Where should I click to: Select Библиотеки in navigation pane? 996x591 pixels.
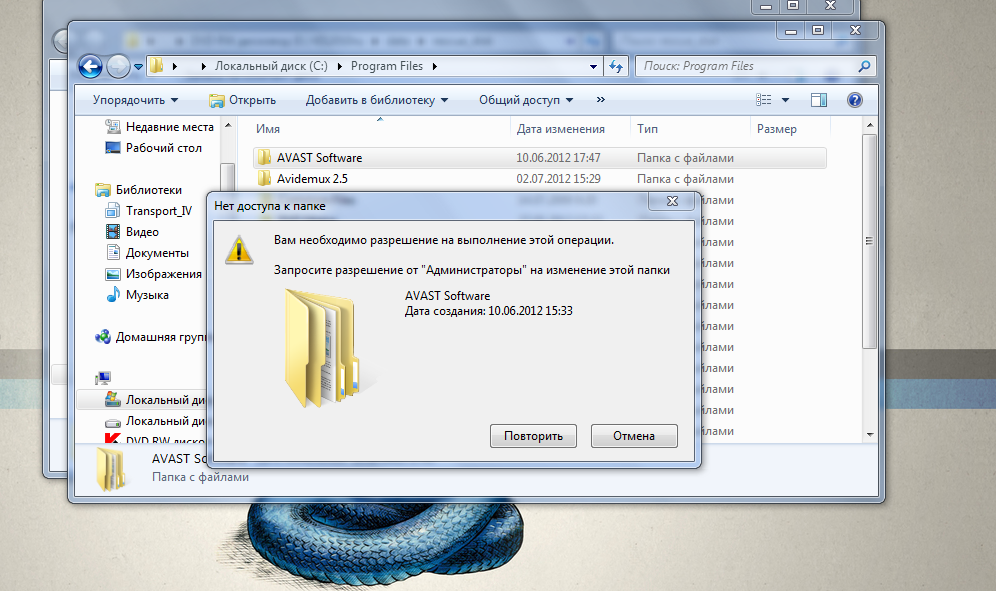tap(149, 190)
